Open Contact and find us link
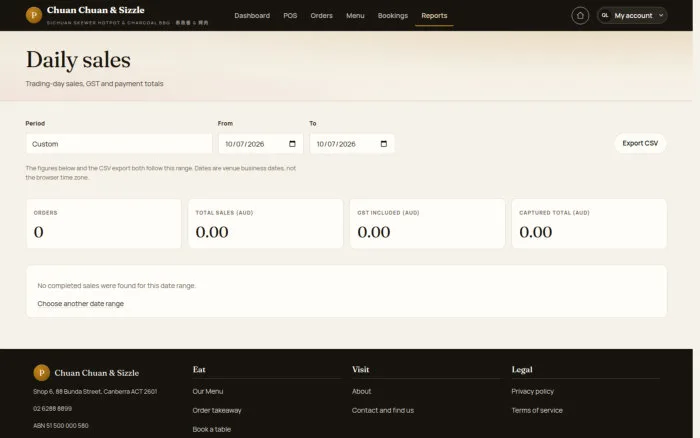This screenshot has width=700, height=438. tap(383, 410)
